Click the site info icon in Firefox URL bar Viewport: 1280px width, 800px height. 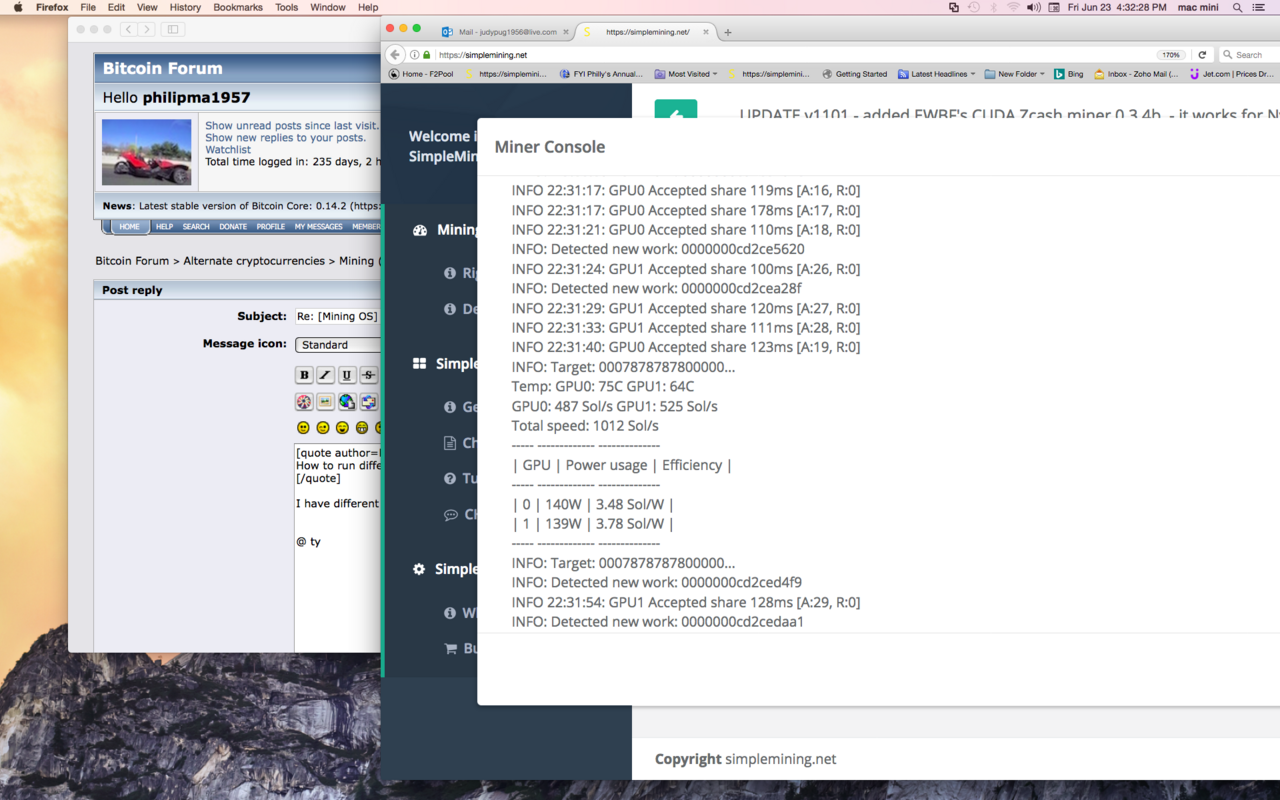tap(414, 55)
